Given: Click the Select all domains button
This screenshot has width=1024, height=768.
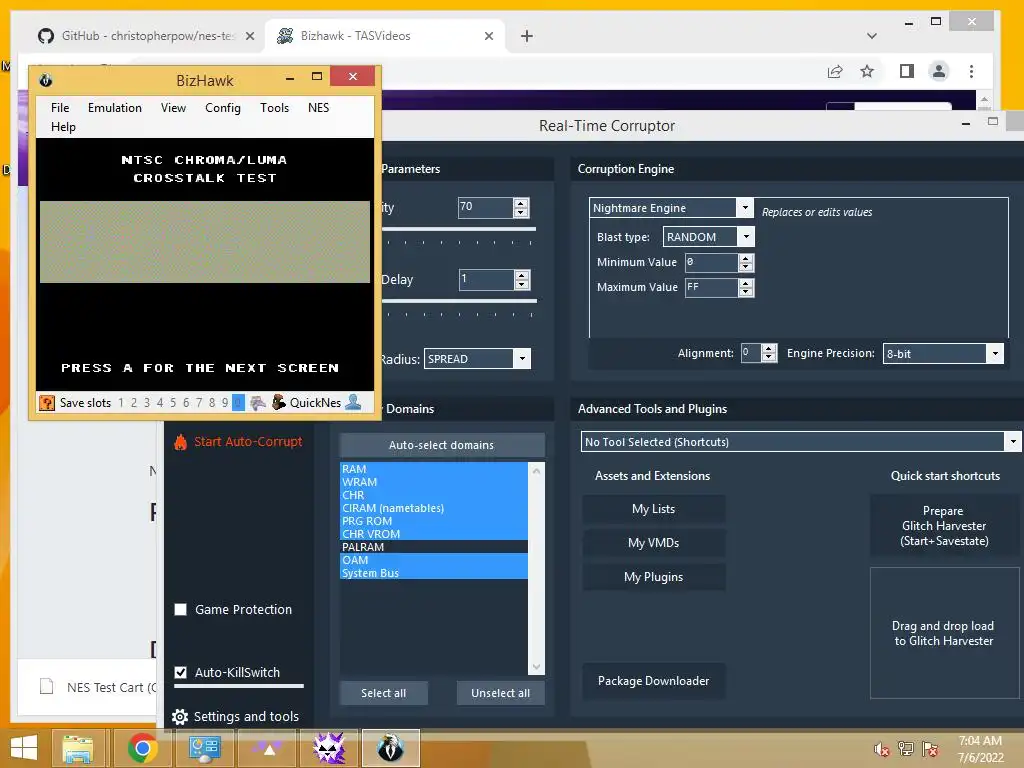Looking at the screenshot, I should (383, 693).
